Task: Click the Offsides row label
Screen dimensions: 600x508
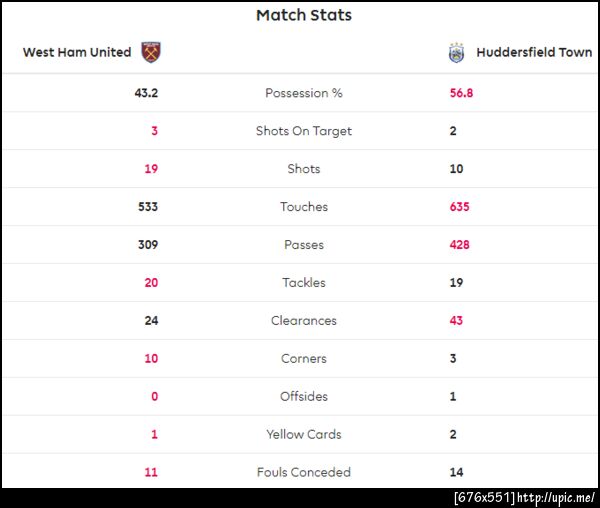Action: pos(304,397)
